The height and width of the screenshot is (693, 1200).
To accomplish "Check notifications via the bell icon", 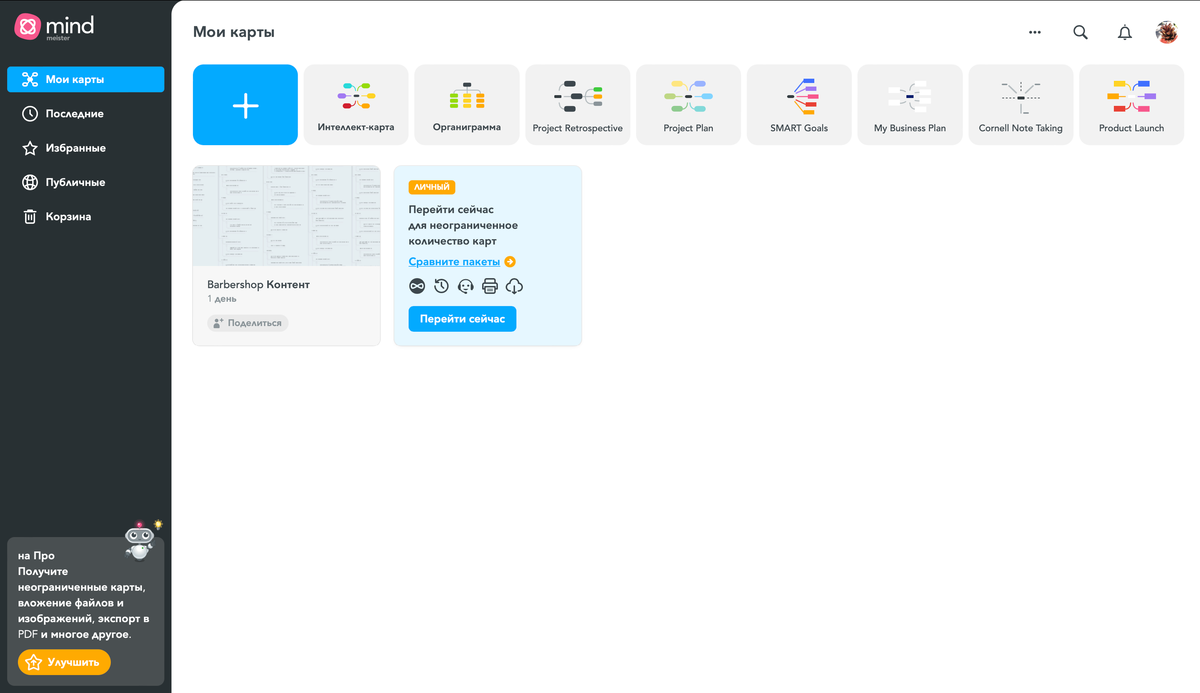I will click(x=1124, y=31).
